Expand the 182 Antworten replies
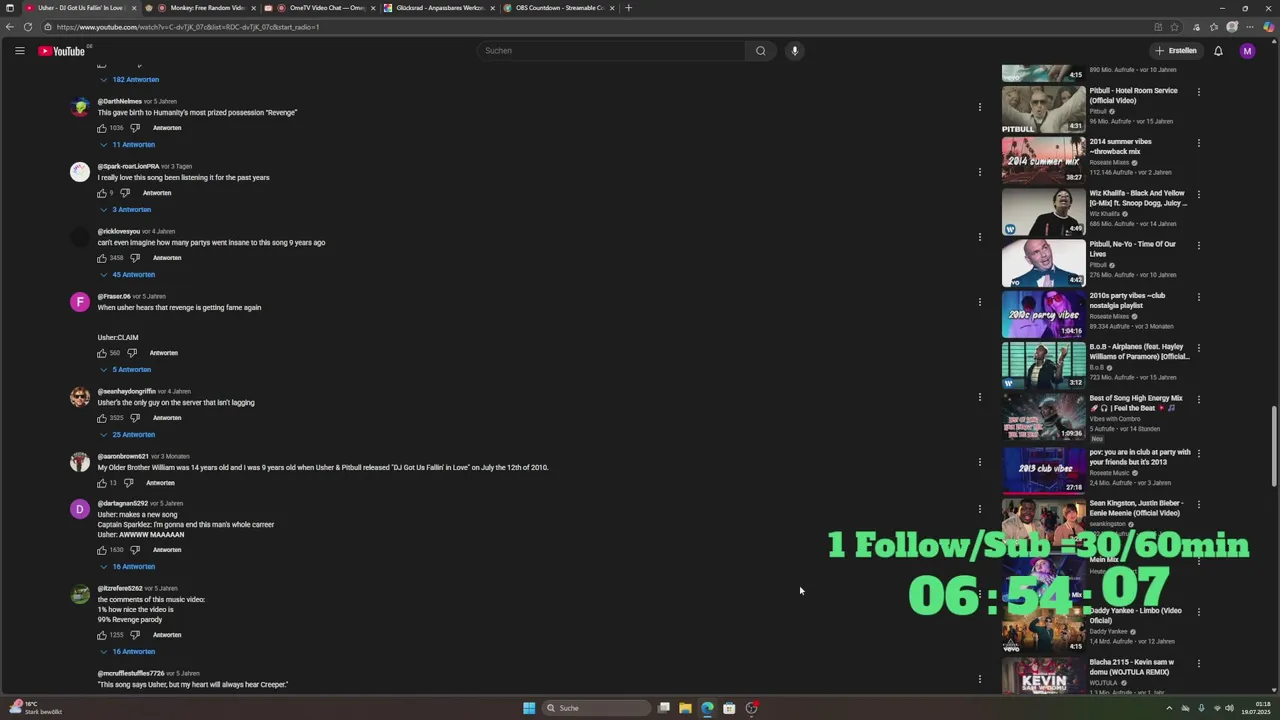The height and width of the screenshot is (720, 1280). pyautogui.click(x=130, y=80)
